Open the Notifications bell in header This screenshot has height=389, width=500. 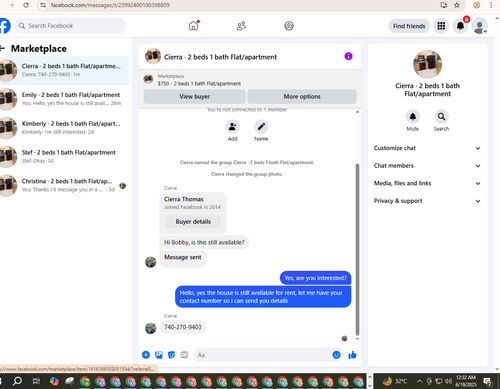pyautogui.click(x=460, y=26)
